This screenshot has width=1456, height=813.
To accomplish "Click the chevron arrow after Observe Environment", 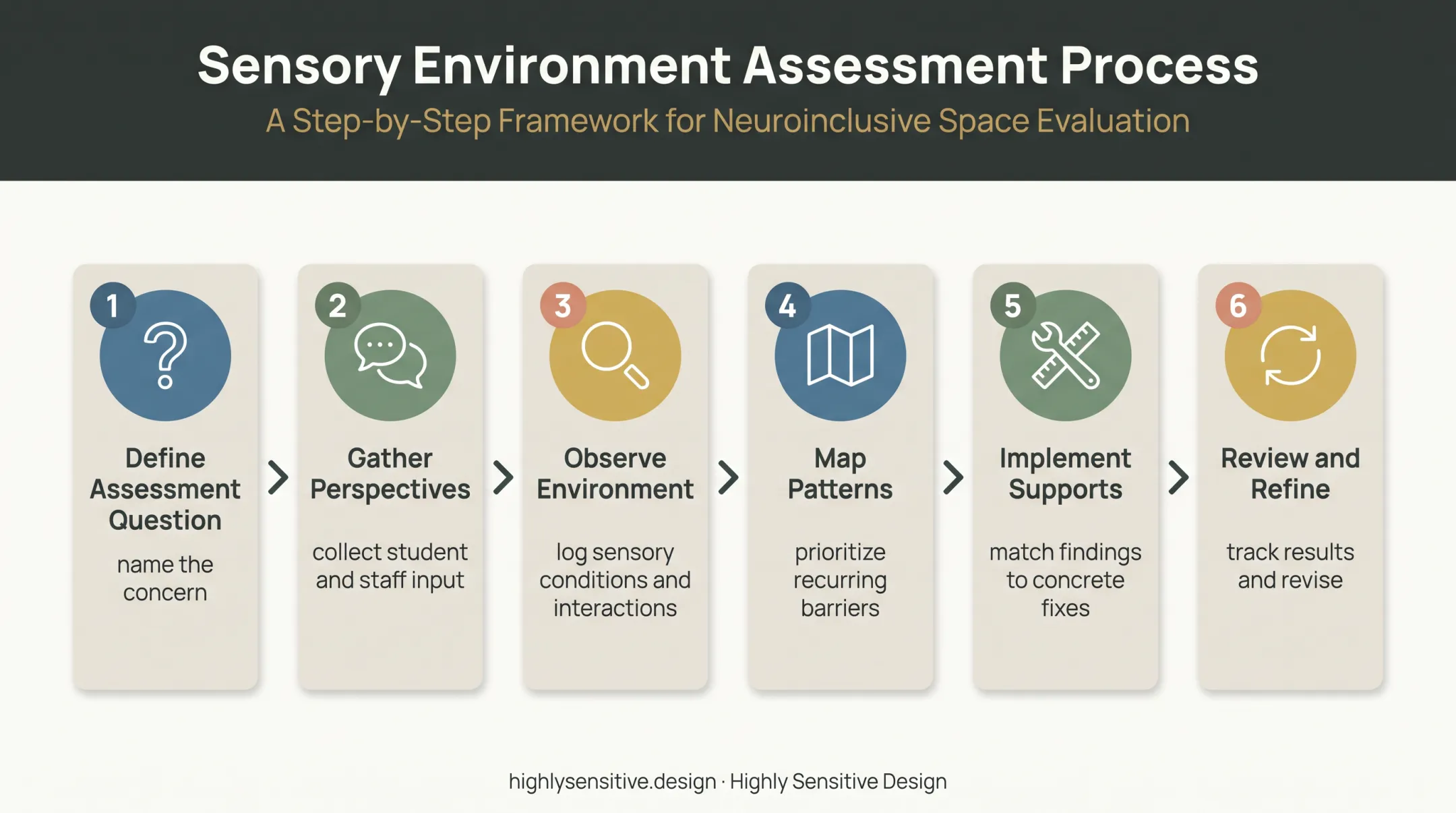I will coord(728,477).
